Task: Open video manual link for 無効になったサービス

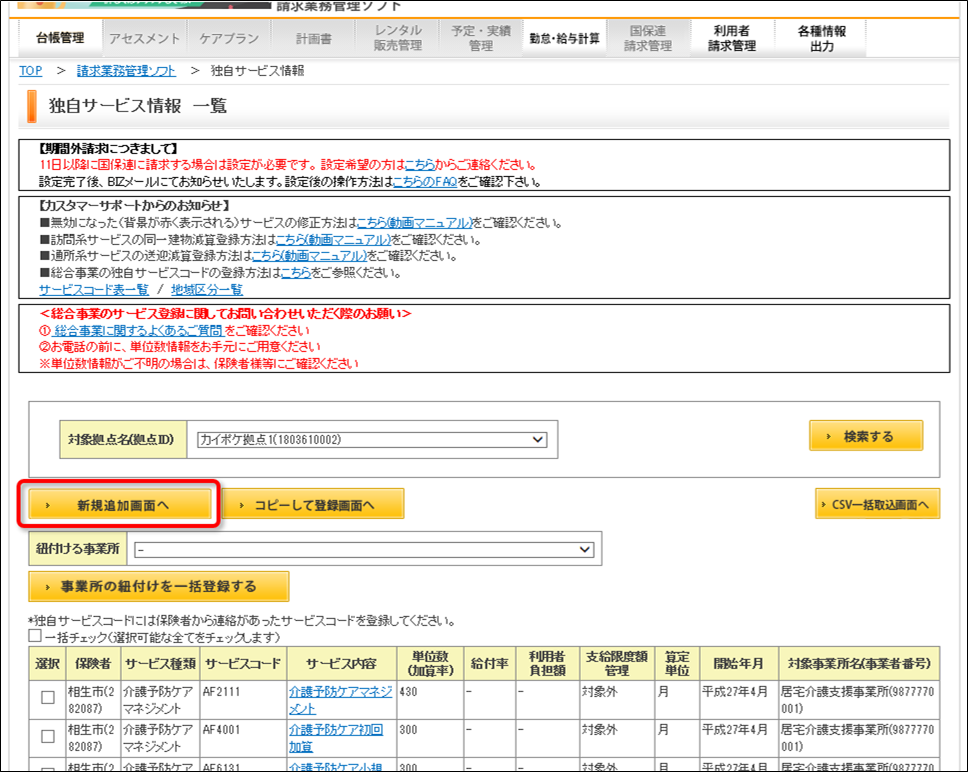Action: (415, 223)
